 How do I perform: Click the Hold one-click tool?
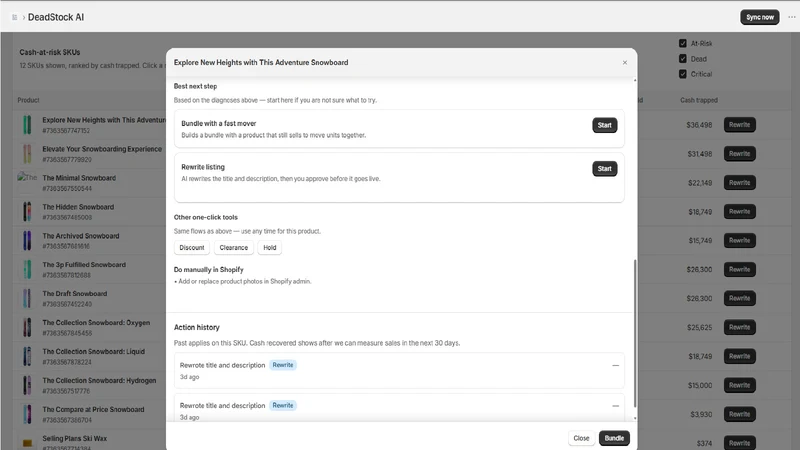(269, 247)
